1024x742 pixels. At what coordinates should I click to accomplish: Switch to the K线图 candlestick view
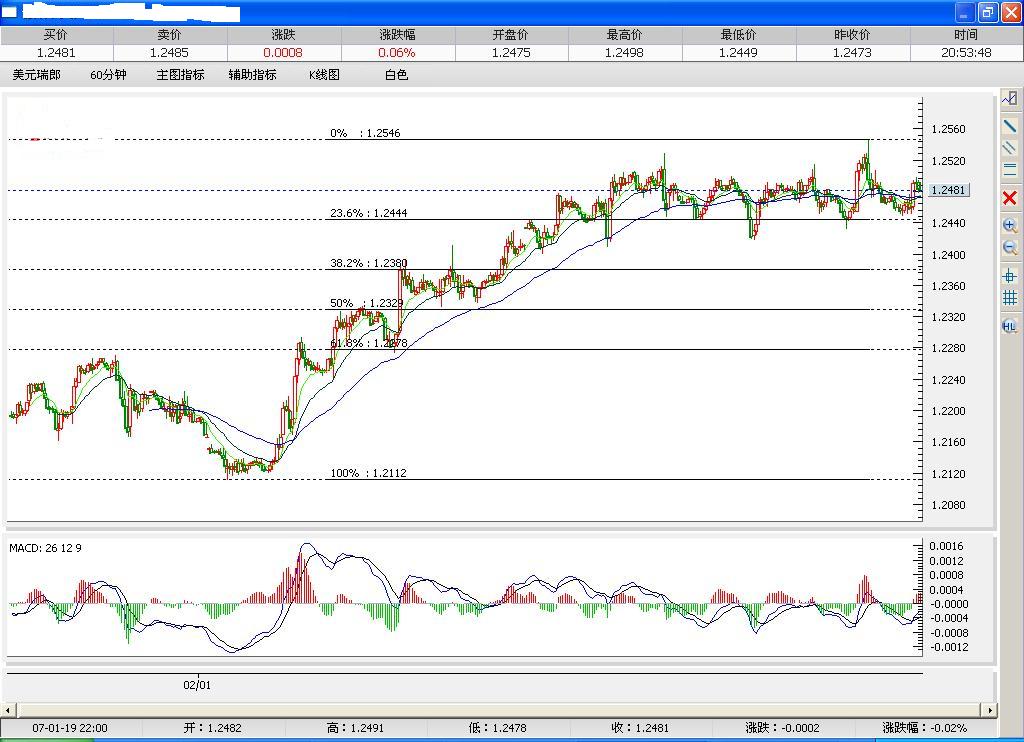(x=326, y=74)
